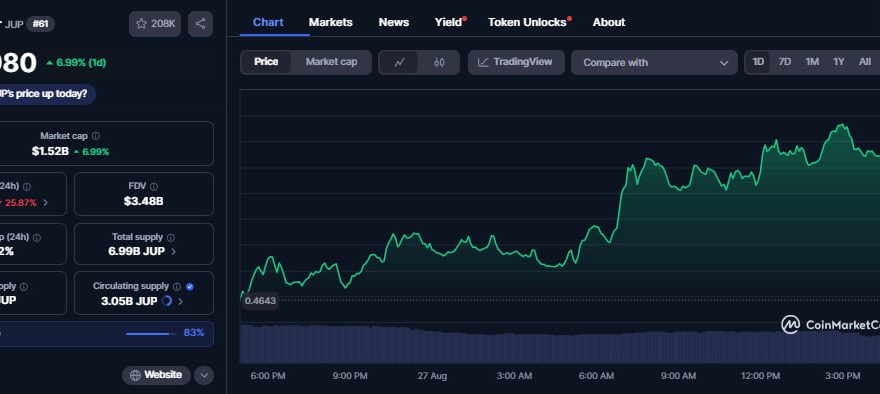Expand the 24h volume chevron arrow
880x394 pixels.
click(45, 203)
